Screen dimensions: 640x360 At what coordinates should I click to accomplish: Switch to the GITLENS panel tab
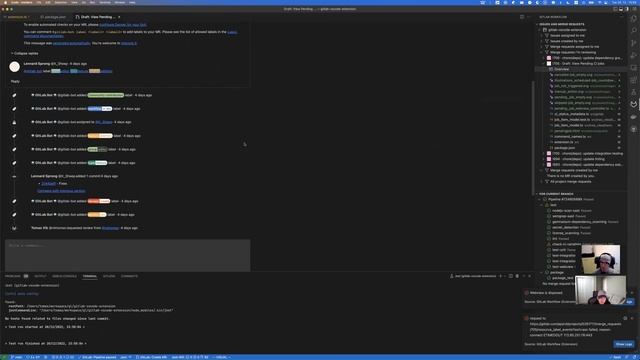tap(109, 276)
